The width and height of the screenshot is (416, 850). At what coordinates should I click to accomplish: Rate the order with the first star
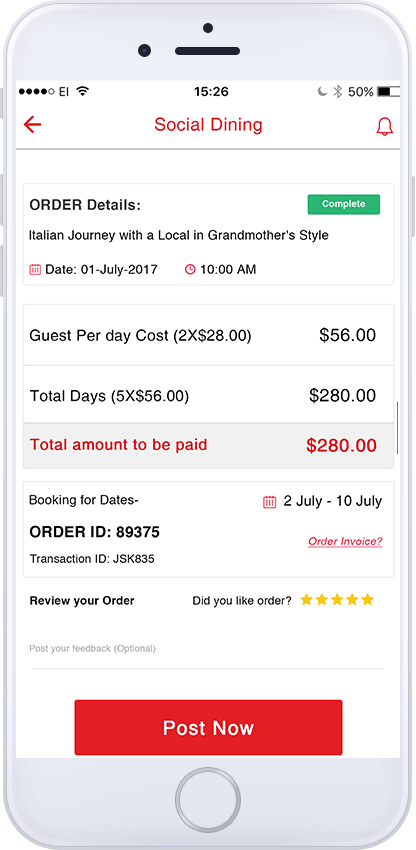pos(306,600)
